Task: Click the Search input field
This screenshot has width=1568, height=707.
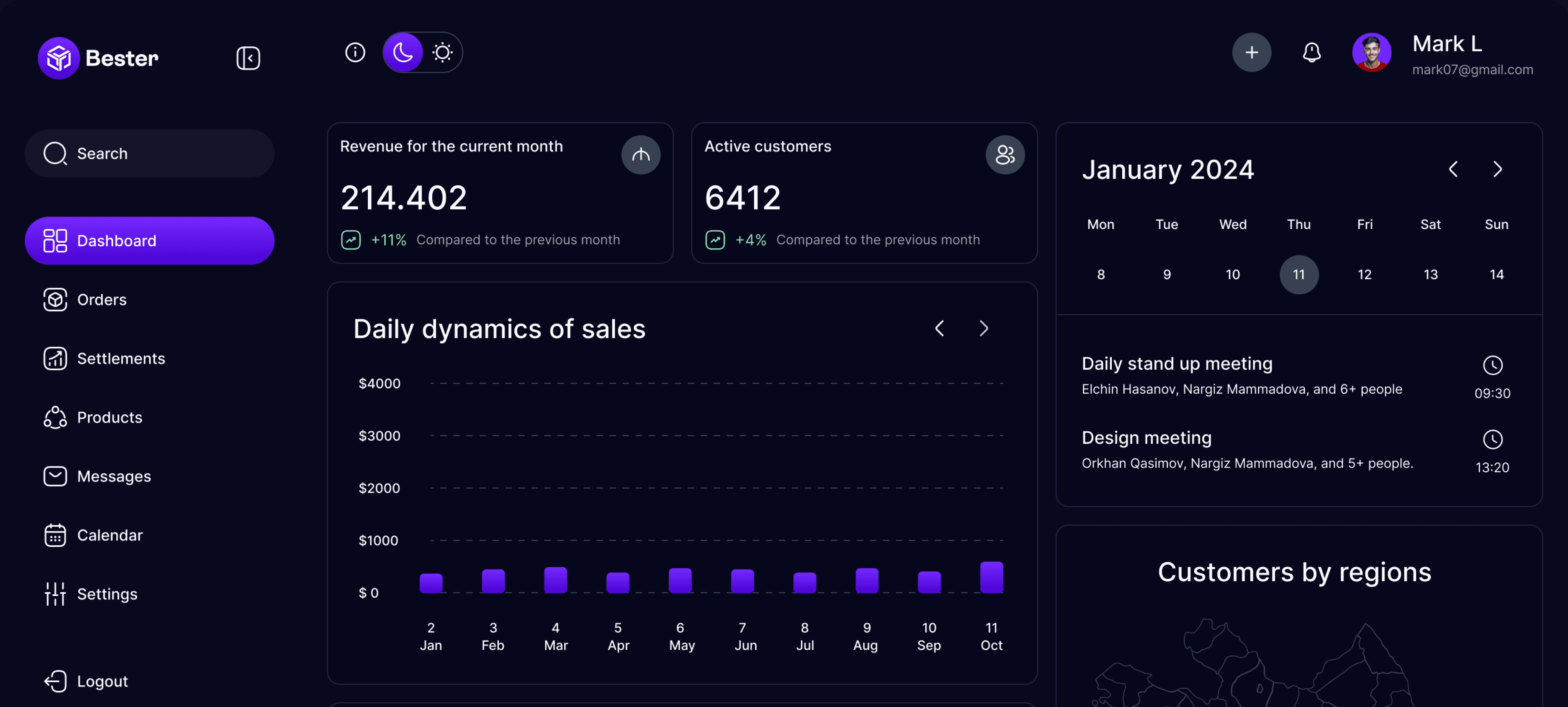Action: (x=149, y=153)
